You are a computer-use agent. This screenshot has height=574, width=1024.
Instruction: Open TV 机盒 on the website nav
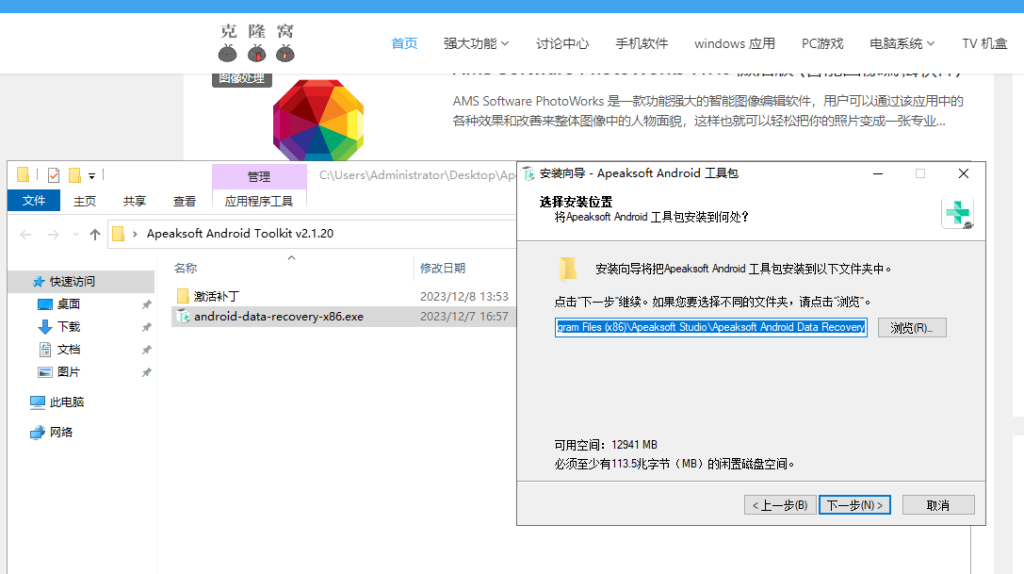[x=984, y=44]
